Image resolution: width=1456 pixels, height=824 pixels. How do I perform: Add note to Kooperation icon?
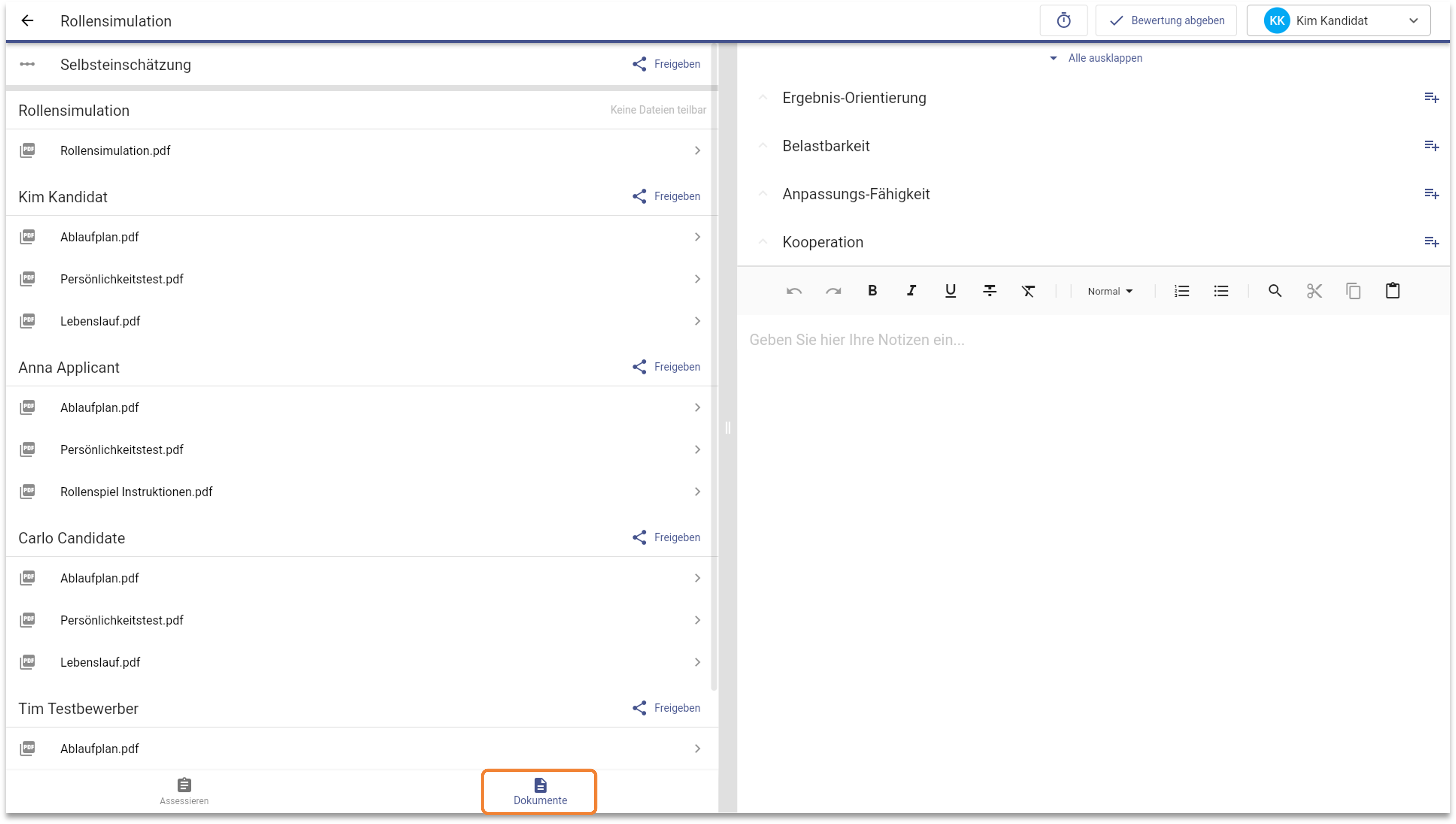point(1431,242)
